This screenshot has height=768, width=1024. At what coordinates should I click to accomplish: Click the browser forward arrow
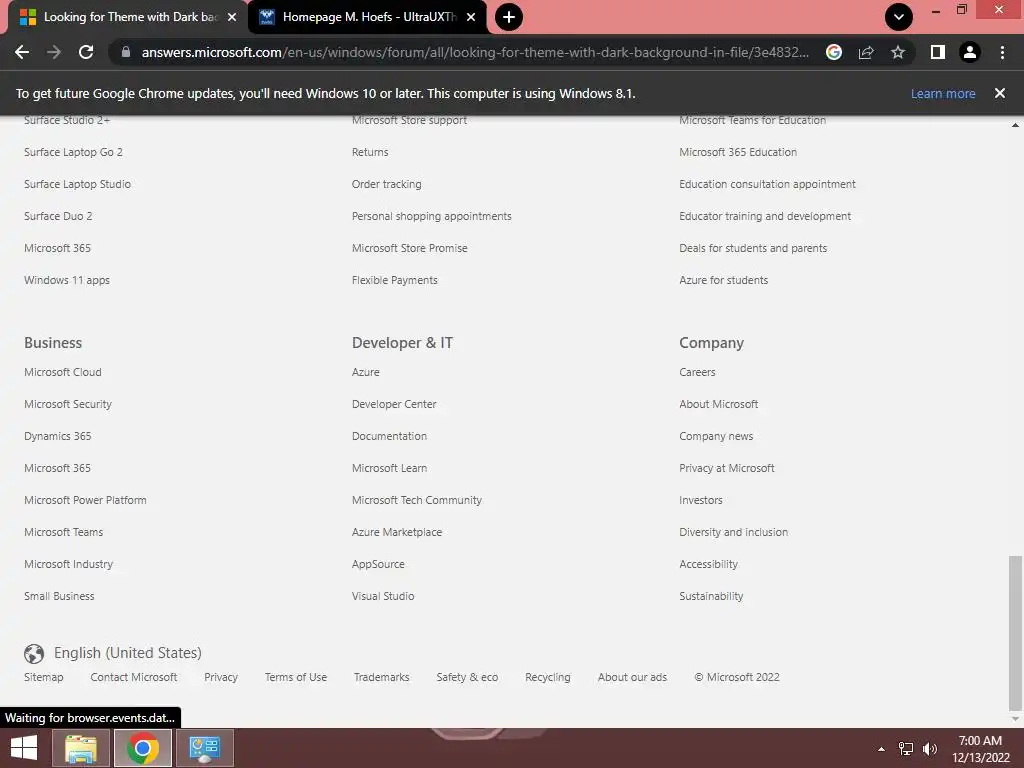(54, 52)
